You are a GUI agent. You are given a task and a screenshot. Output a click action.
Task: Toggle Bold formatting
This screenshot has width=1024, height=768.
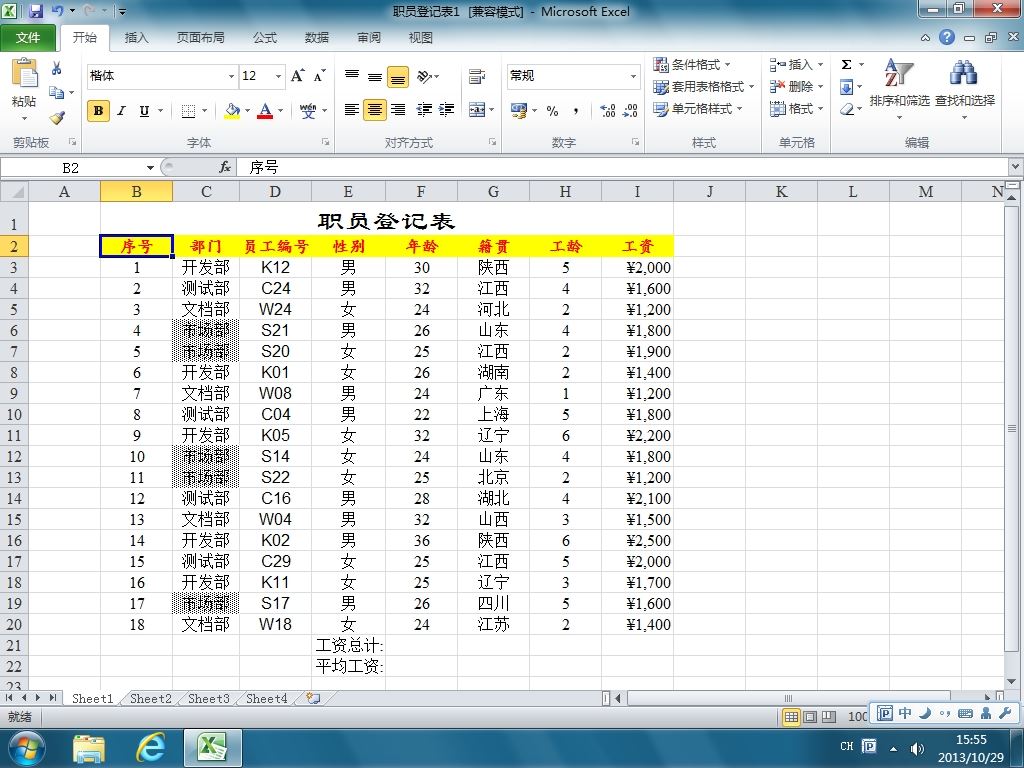pos(98,111)
